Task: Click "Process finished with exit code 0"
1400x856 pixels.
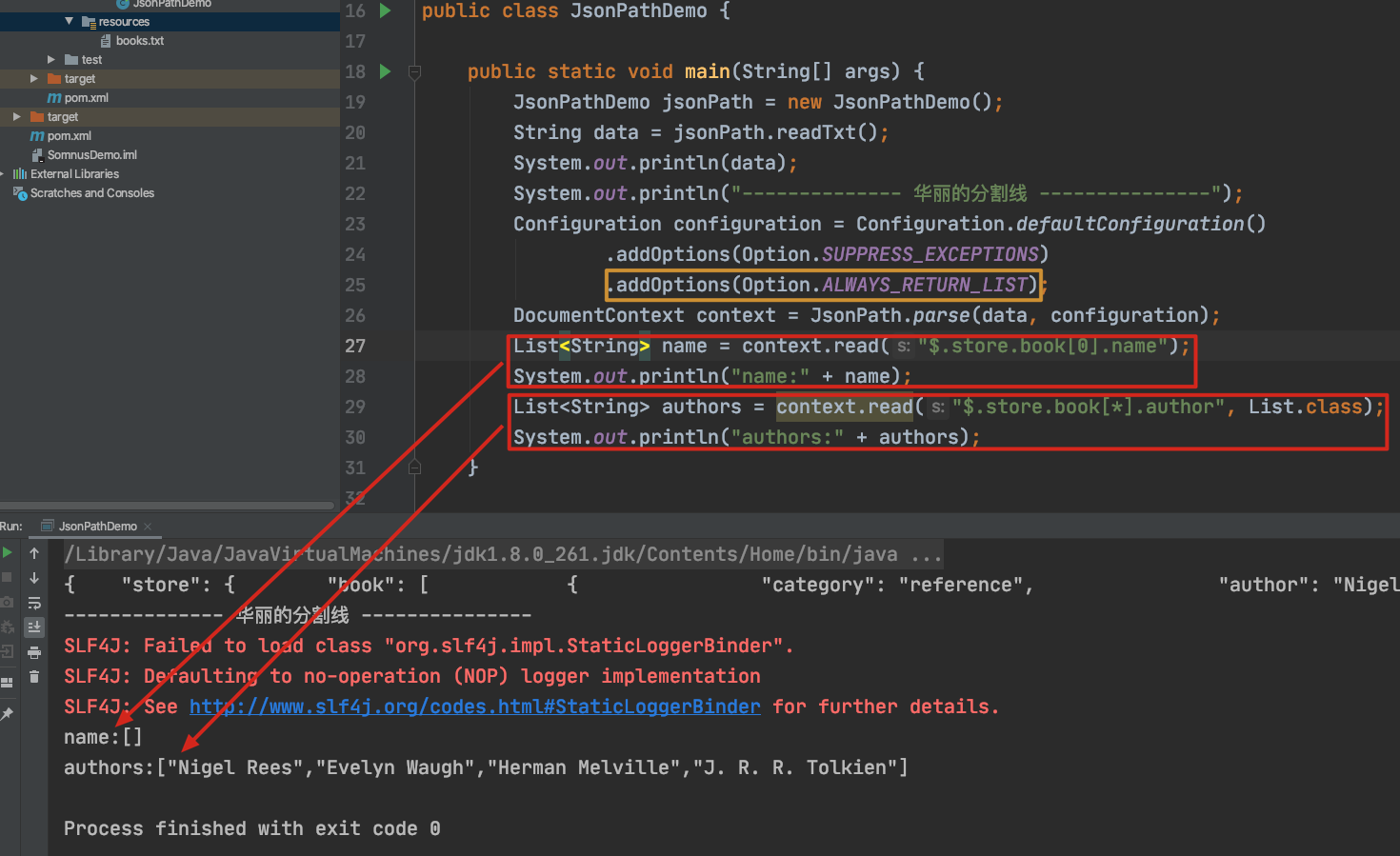Action: tap(251, 828)
